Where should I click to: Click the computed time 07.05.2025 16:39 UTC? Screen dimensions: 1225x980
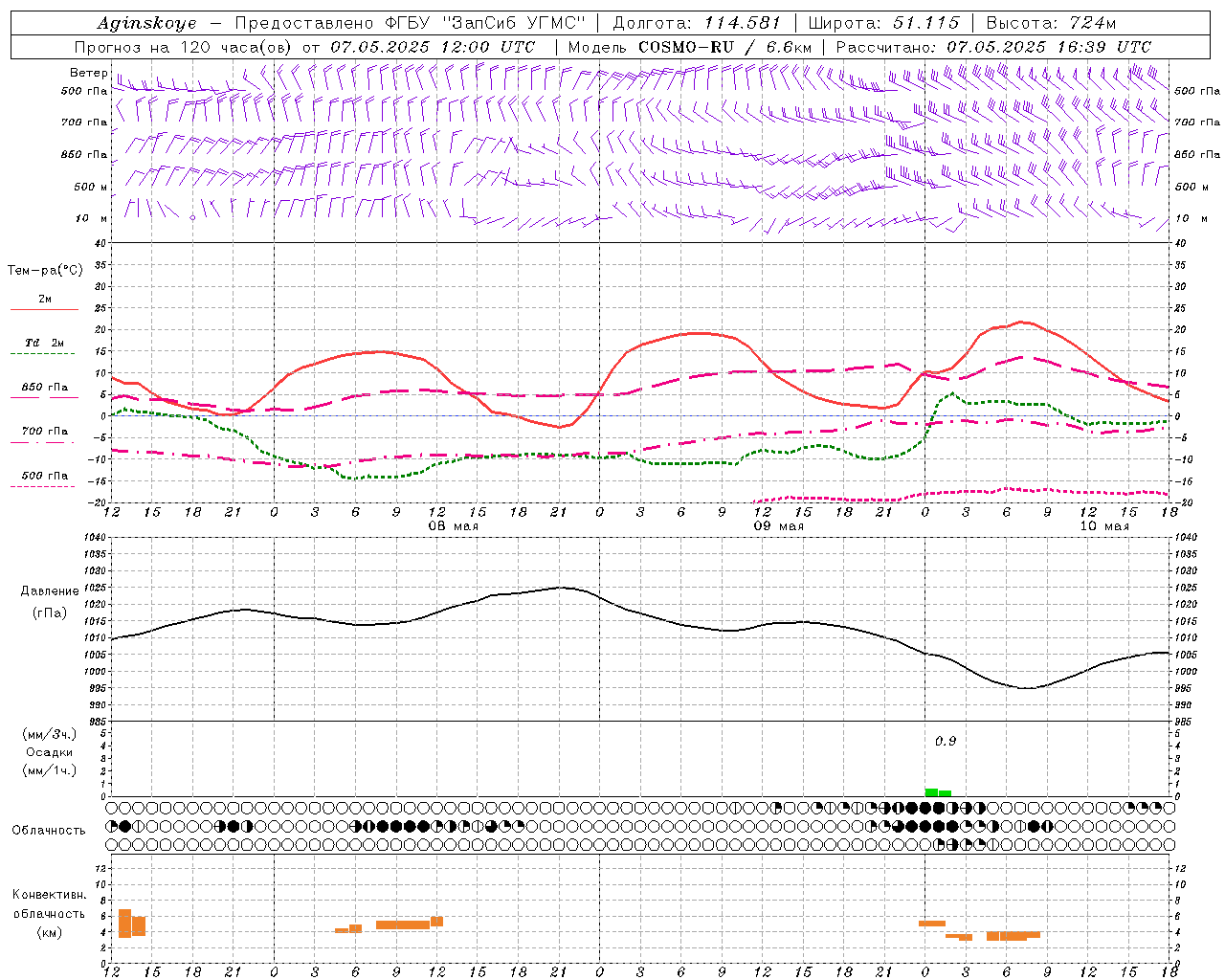pos(1049,47)
